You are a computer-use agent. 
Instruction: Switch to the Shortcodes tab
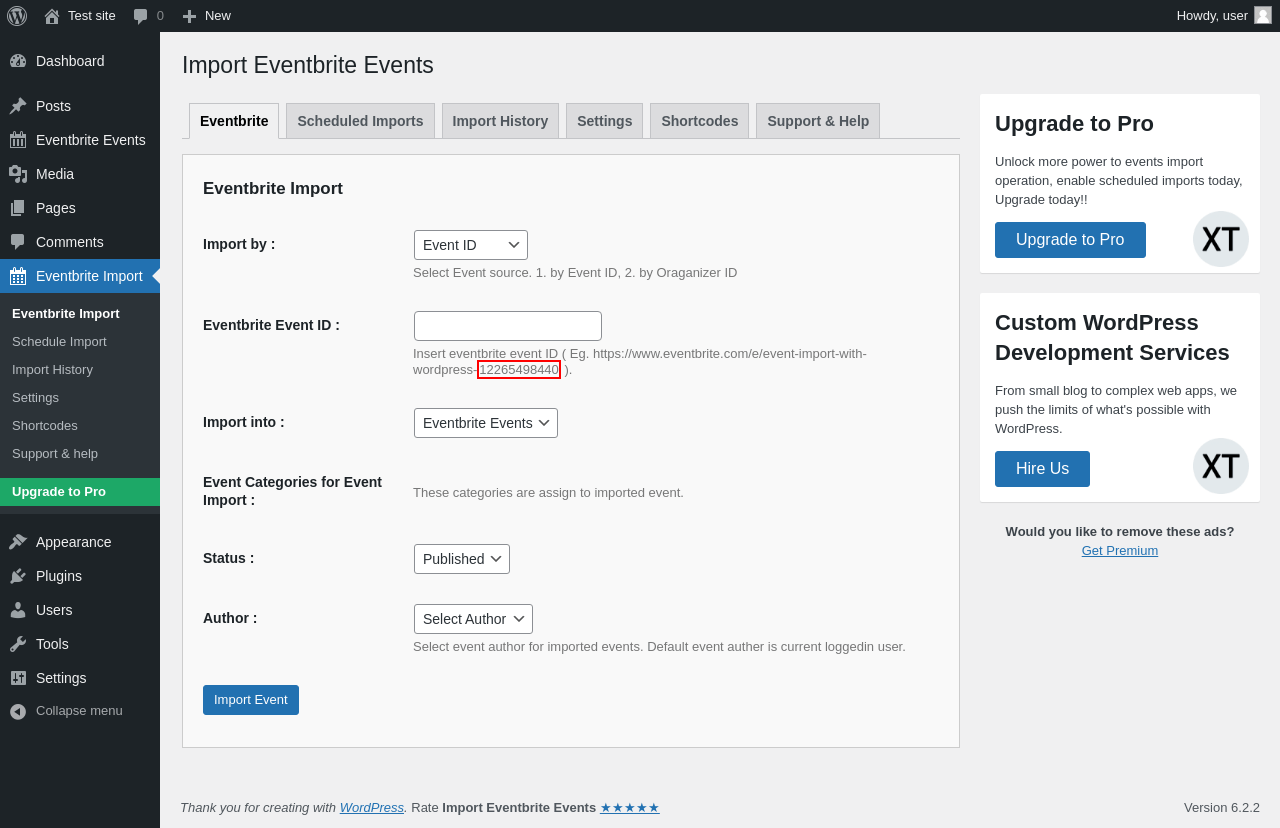(700, 121)
